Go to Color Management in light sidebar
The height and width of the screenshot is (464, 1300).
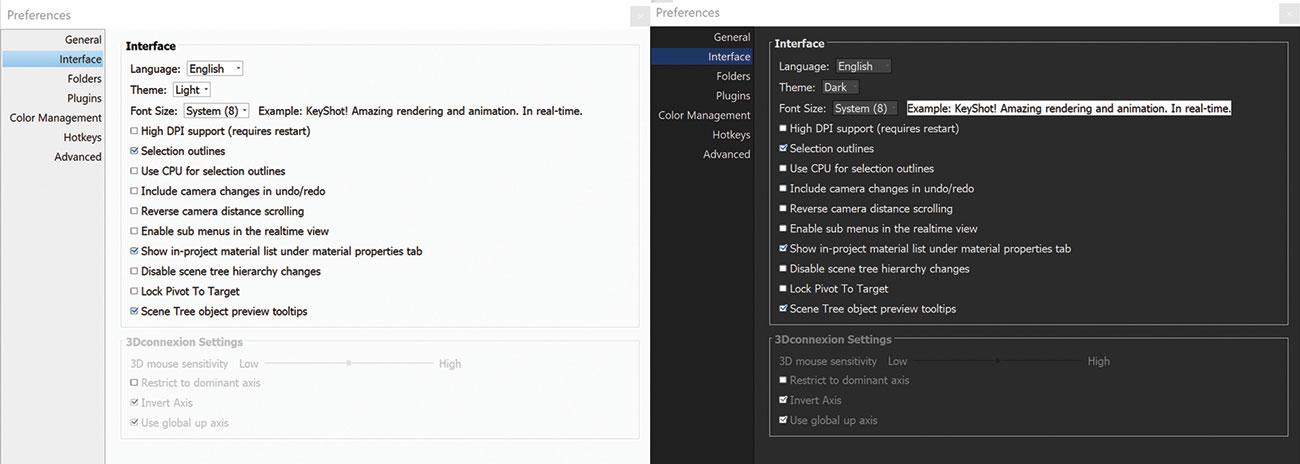click(56, 118)
